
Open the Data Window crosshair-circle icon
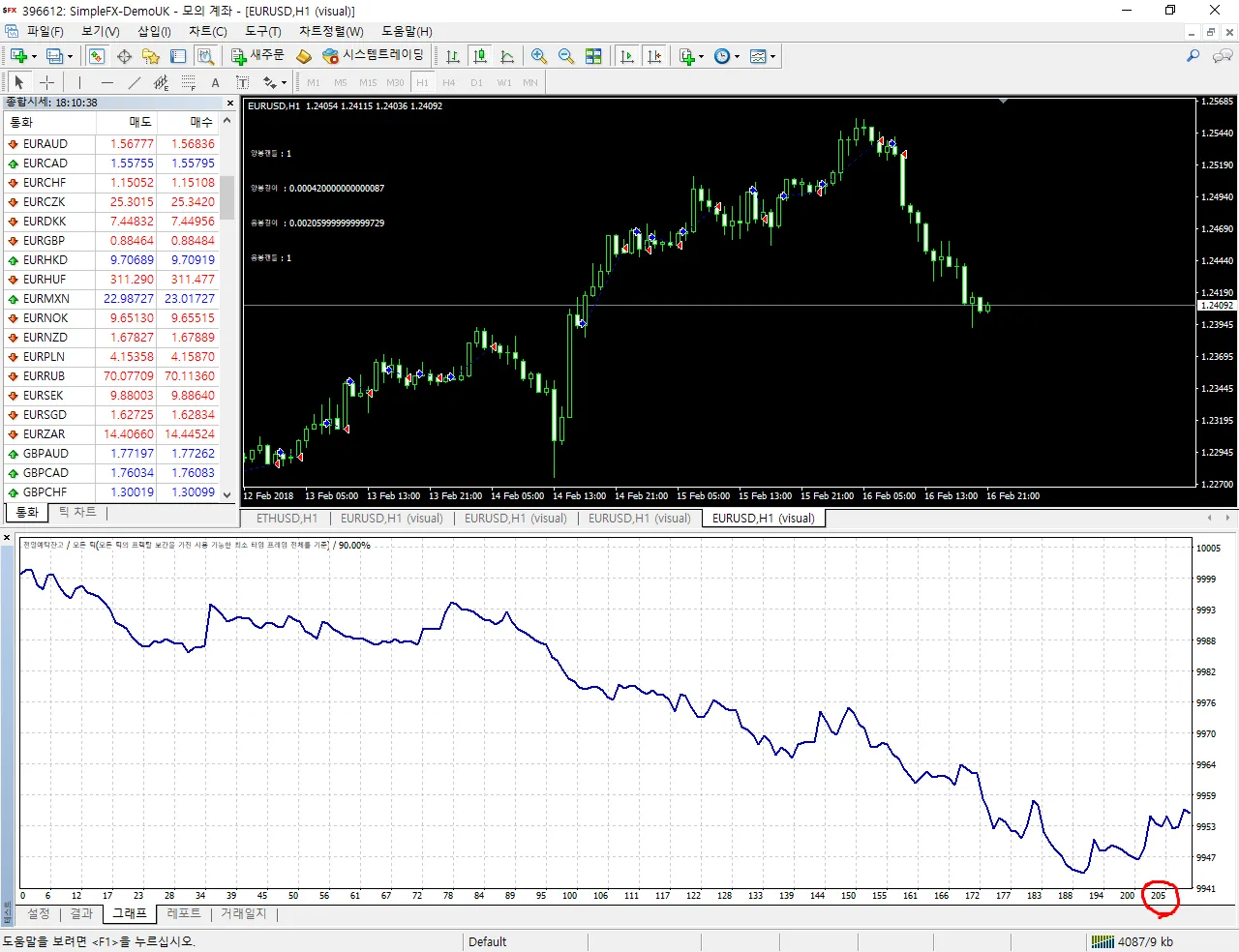pos(124,56)
